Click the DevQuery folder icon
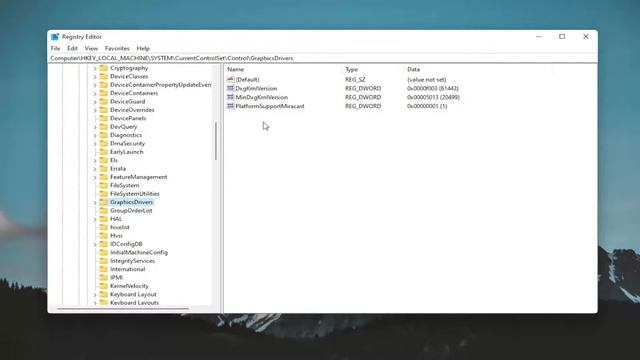 [x=104, y=127]
